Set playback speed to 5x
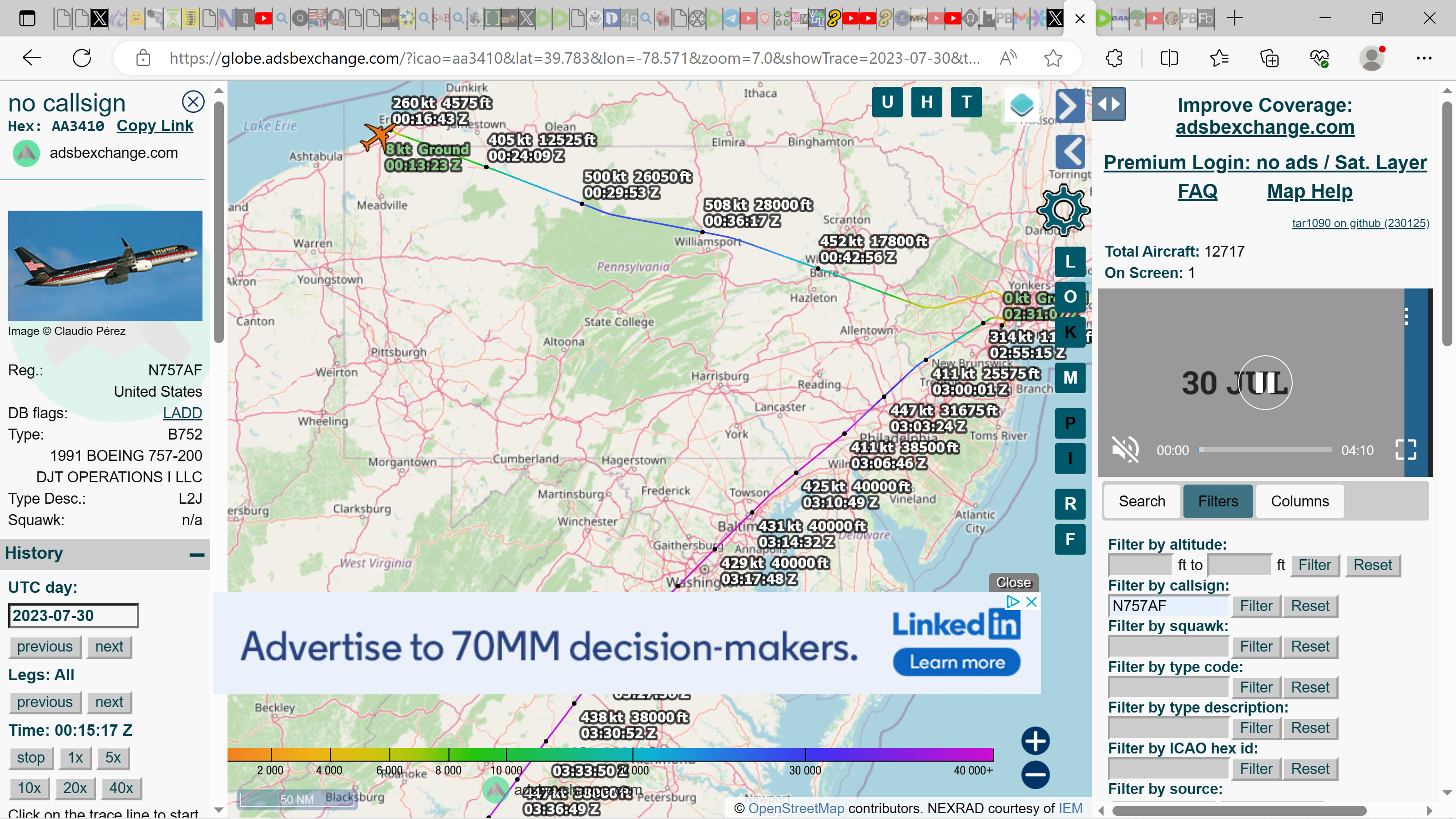The width and height of the screenshot is (1456, 819). point(113,758)
